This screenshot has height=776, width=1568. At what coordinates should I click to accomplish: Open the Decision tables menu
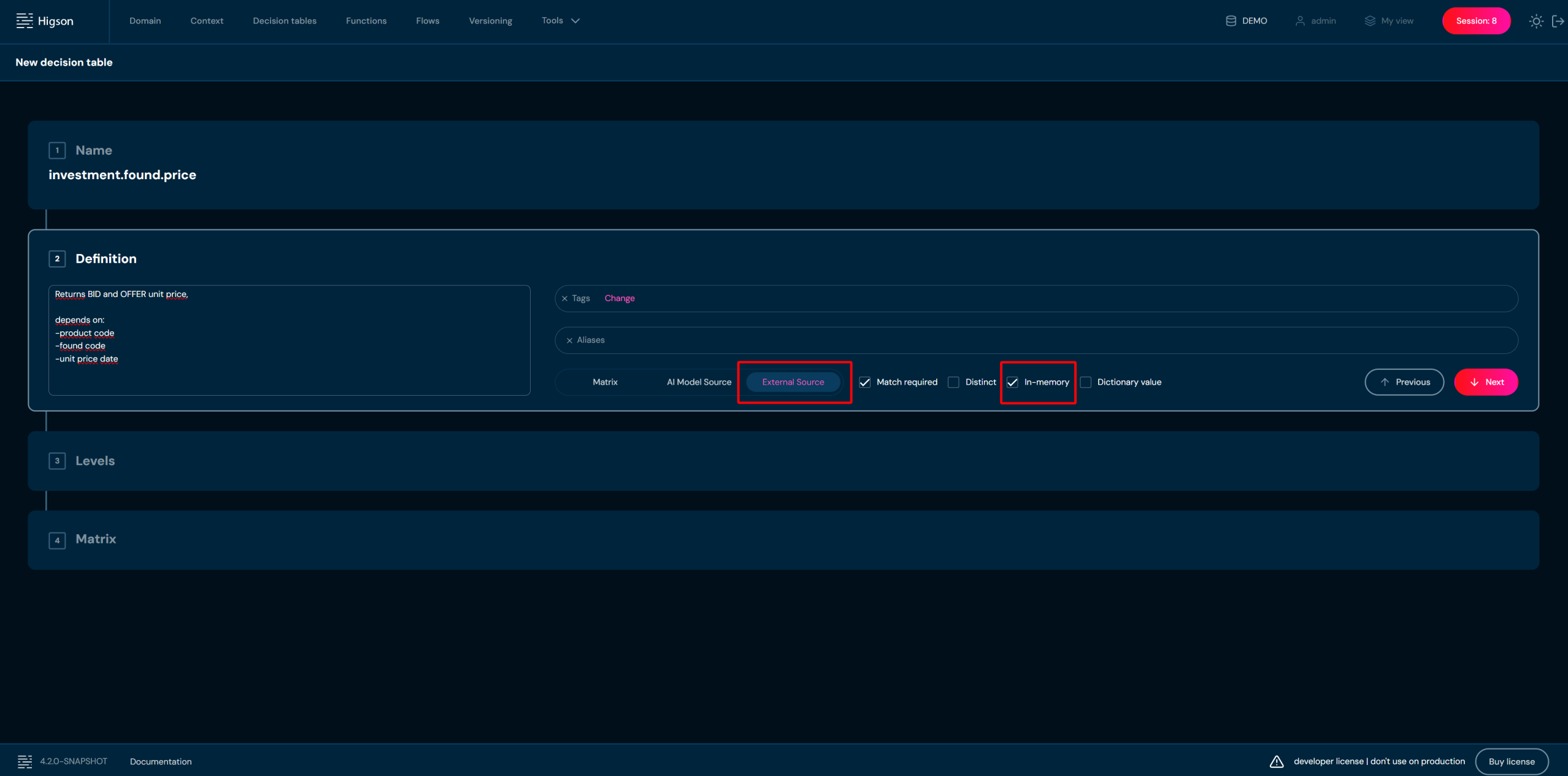click(285, 21)
